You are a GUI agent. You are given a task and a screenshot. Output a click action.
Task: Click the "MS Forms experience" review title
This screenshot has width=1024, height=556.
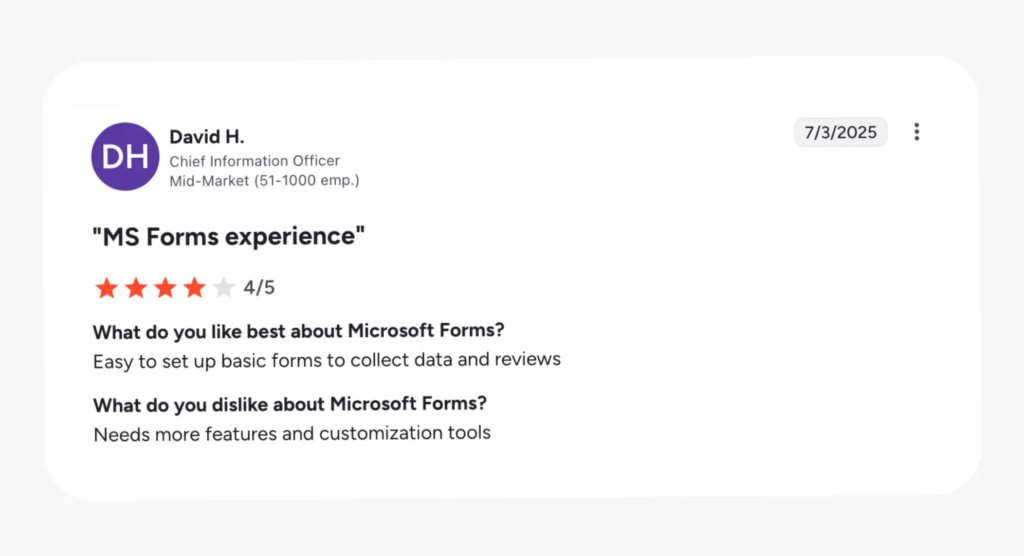pyautogui.click(x=229, y=237)
